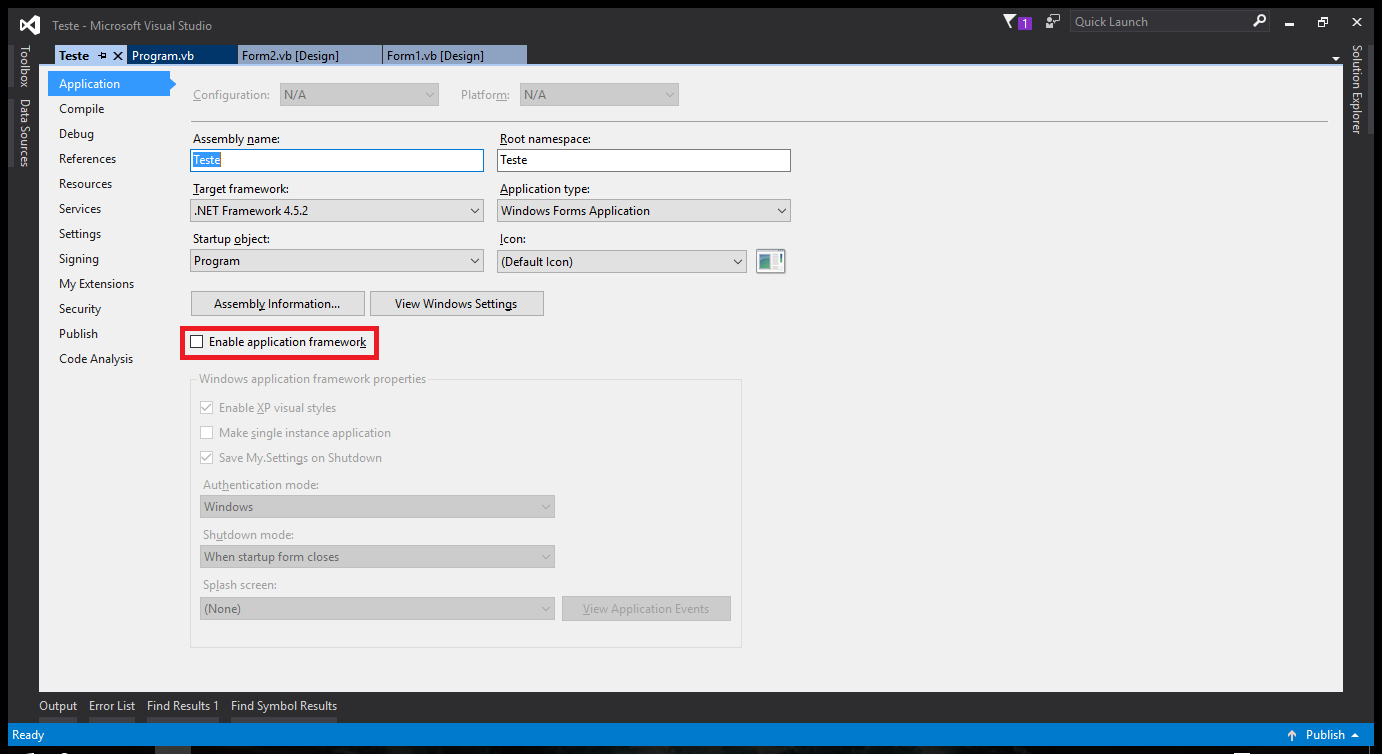Open the Data Sources side panel
This screenshot has height=754, width=1382.
click(25, 132)
